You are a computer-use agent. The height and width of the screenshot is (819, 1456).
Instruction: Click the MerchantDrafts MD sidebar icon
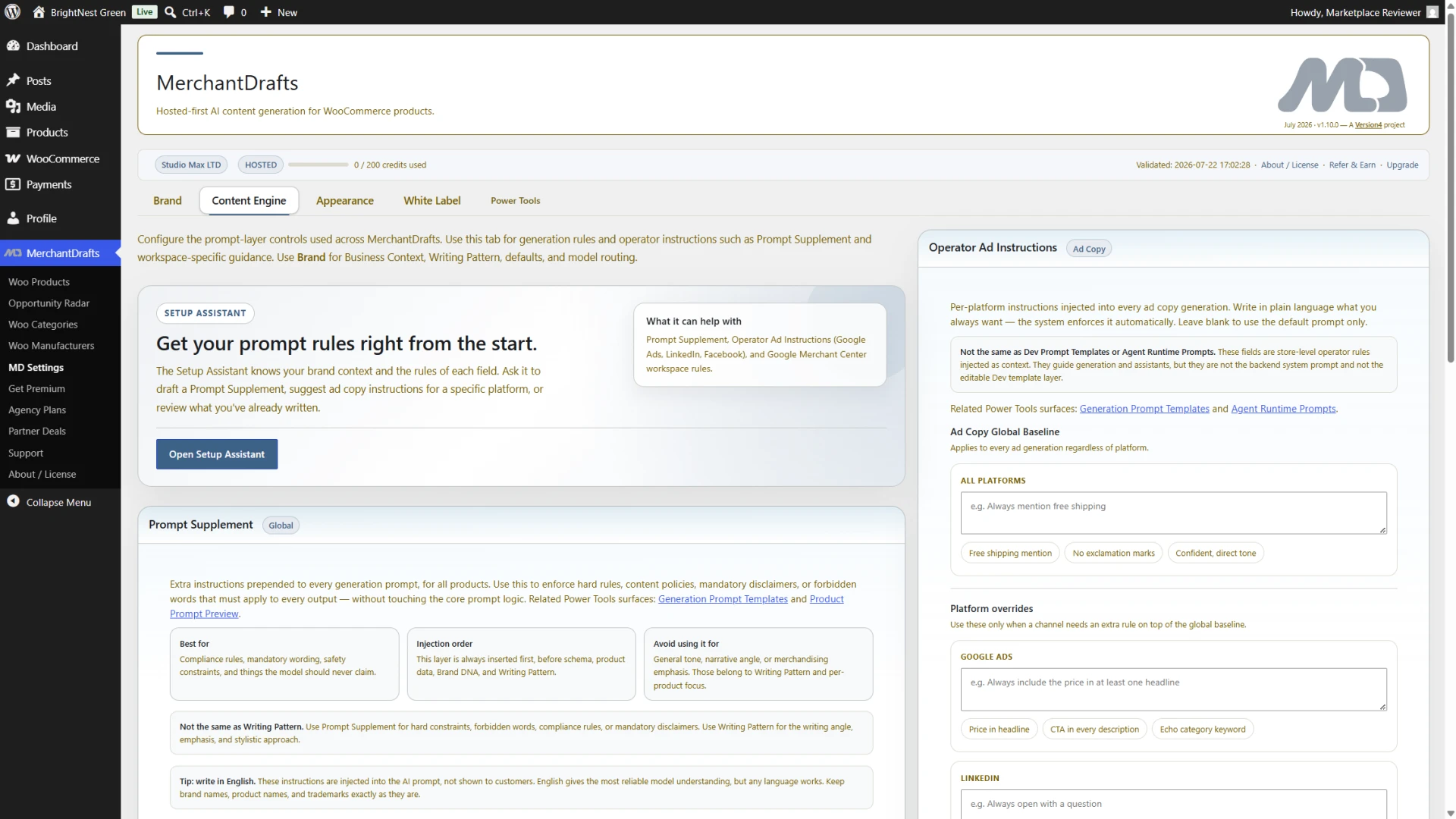click(x=13, y=253)
